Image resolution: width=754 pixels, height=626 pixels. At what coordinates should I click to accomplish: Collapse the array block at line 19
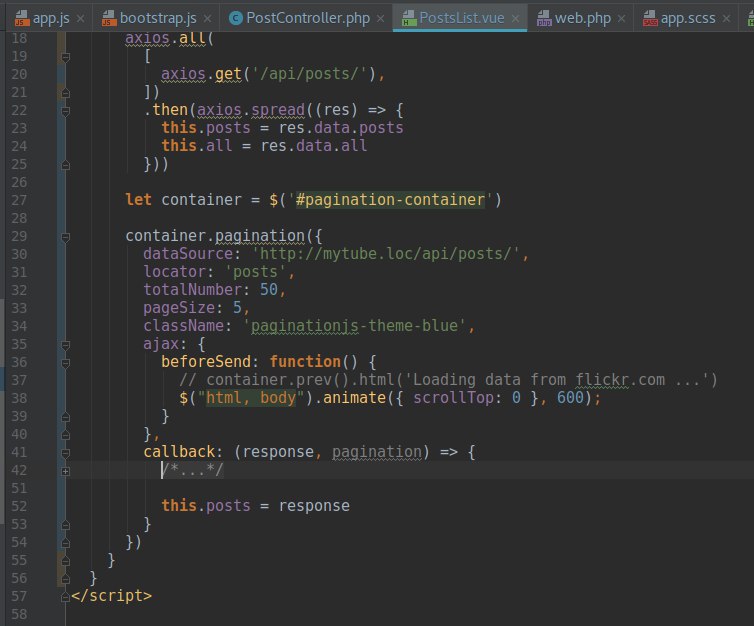(66, 57)
